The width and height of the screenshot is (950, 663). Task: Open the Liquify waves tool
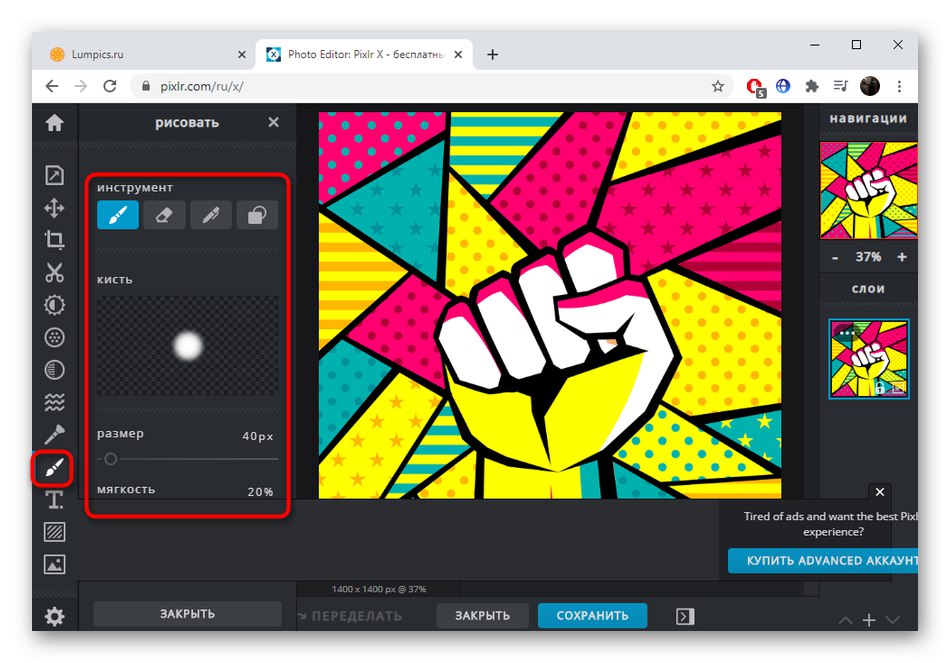coord(54,402)
